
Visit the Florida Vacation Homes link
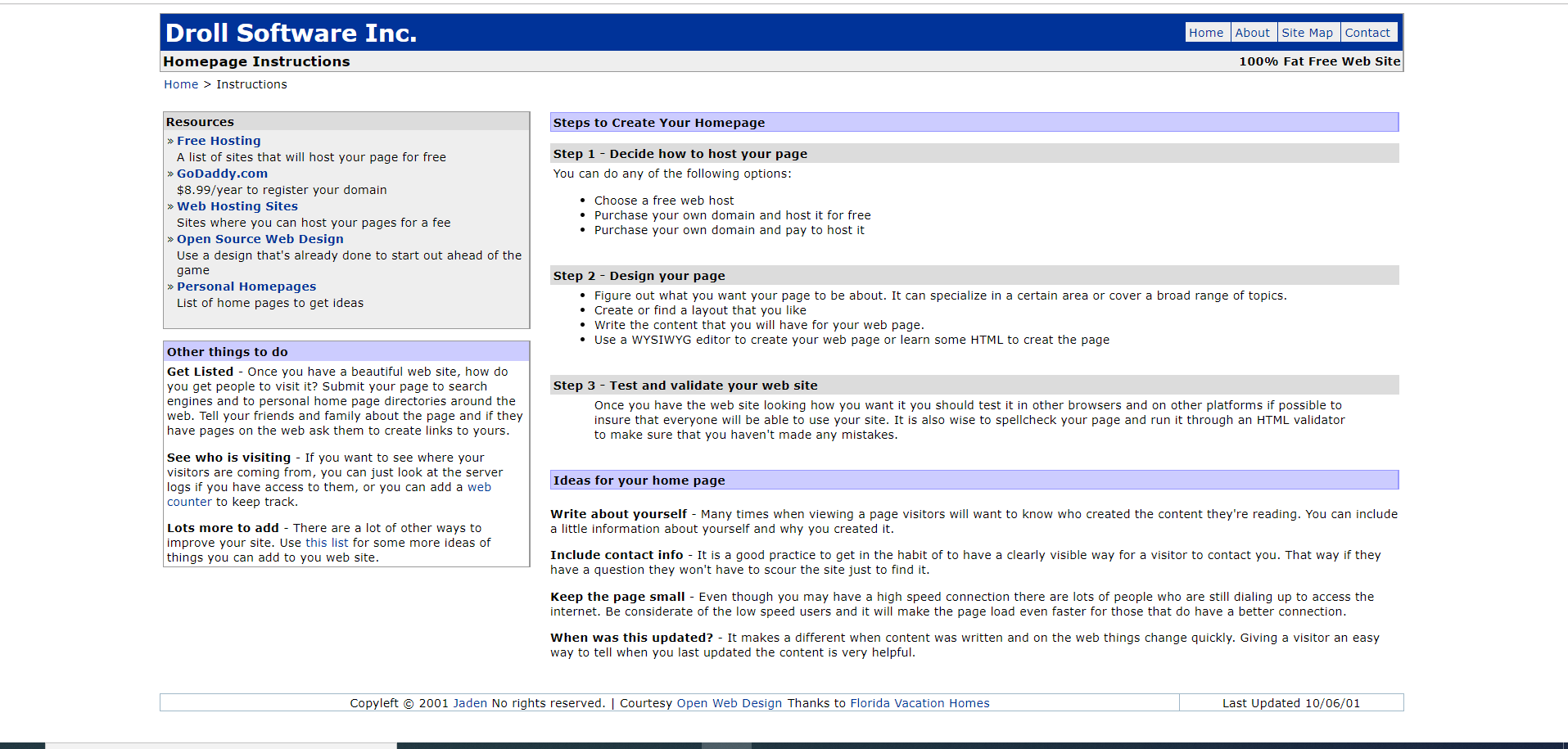click(920, 703)
